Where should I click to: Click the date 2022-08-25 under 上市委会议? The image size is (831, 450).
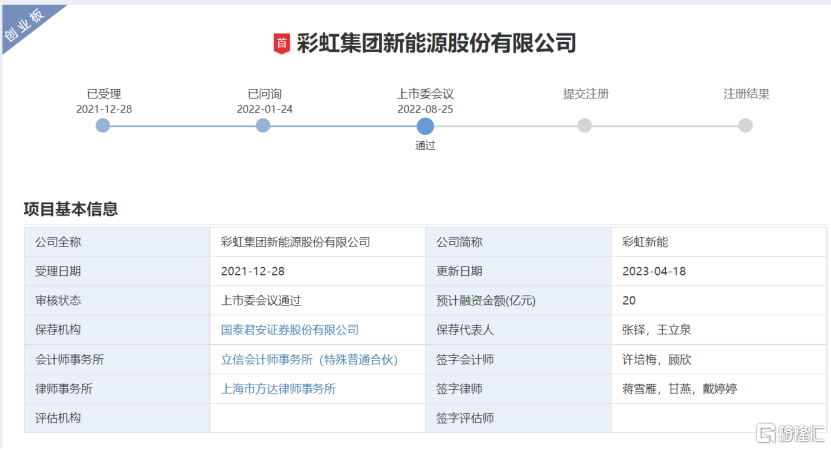(425, 109)
